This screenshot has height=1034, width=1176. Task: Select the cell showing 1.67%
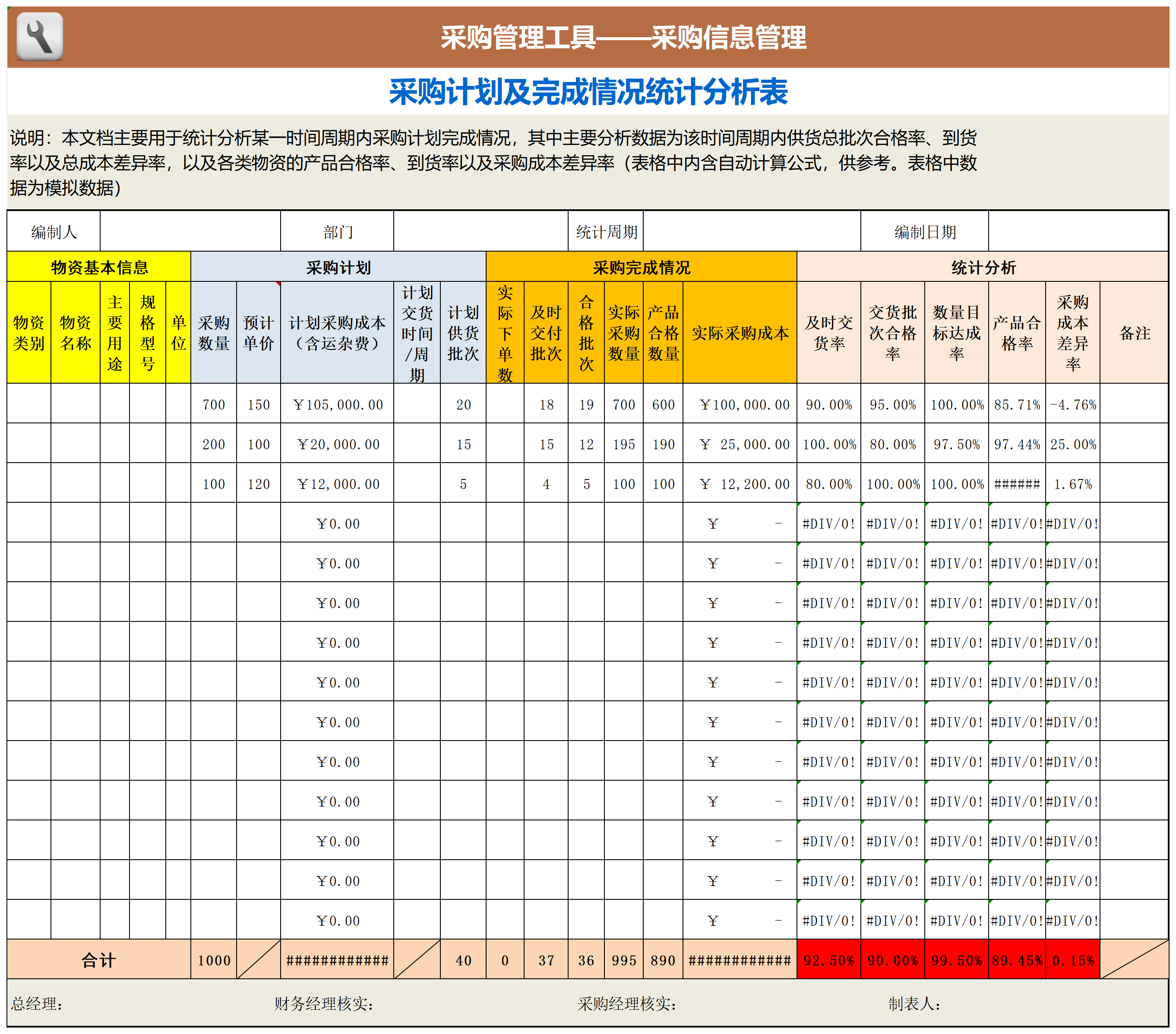coord(1073,483)
